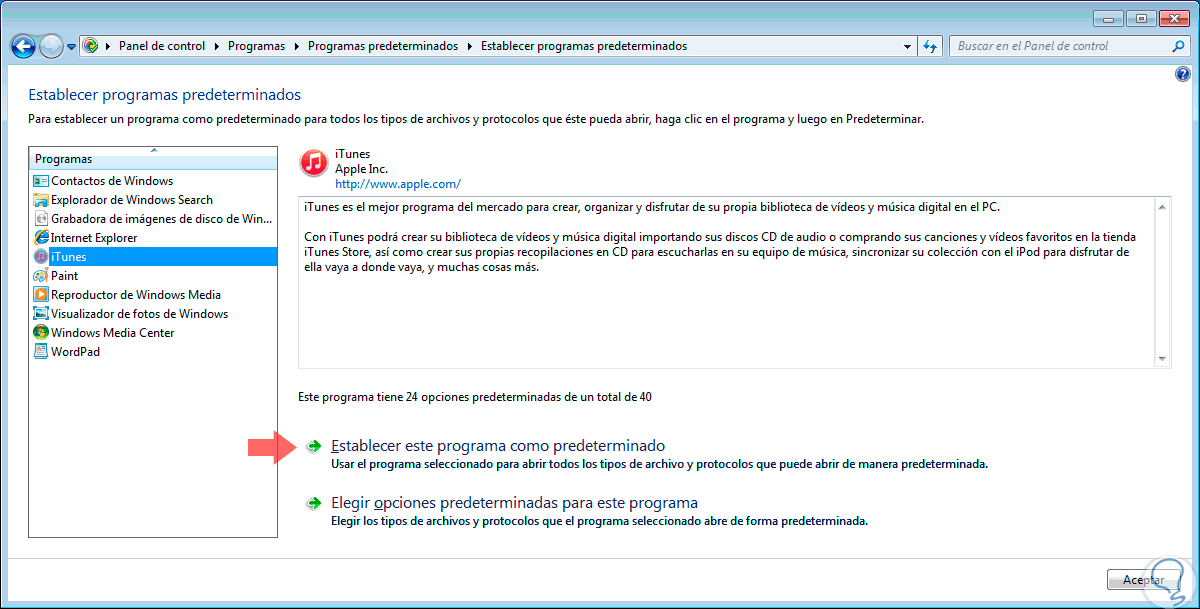
Task: Expand the arrow after Programas predeterminados breadcrumb
Action: pyautogui.click(x=469, y=46)
